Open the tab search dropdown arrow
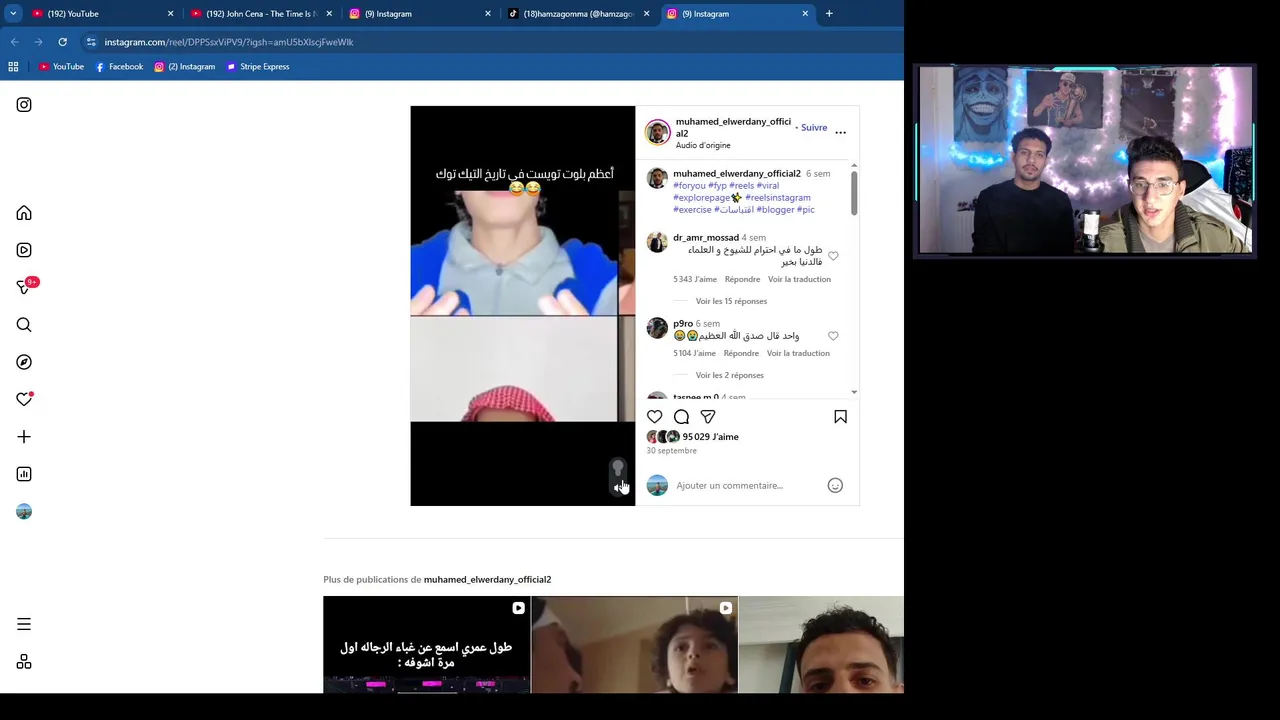This screenshot has height=720, width=1280. pos(13,14)
